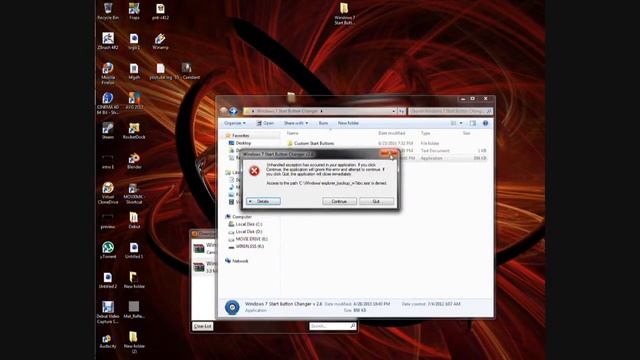Click New folder in Explorer toolbar
This screenshot has height=360, width=640.
[348, 123]
